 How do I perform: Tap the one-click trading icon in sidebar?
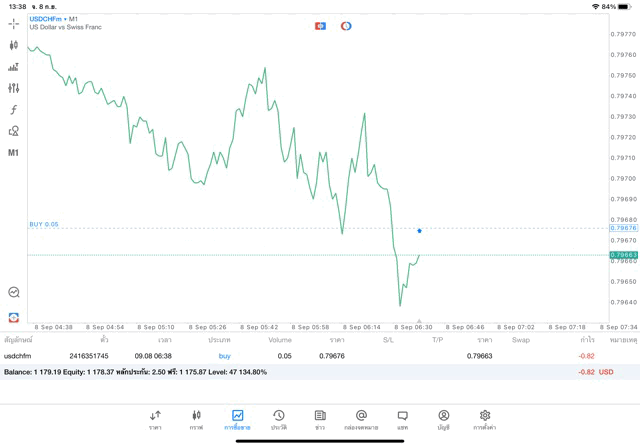coord(13,317)
